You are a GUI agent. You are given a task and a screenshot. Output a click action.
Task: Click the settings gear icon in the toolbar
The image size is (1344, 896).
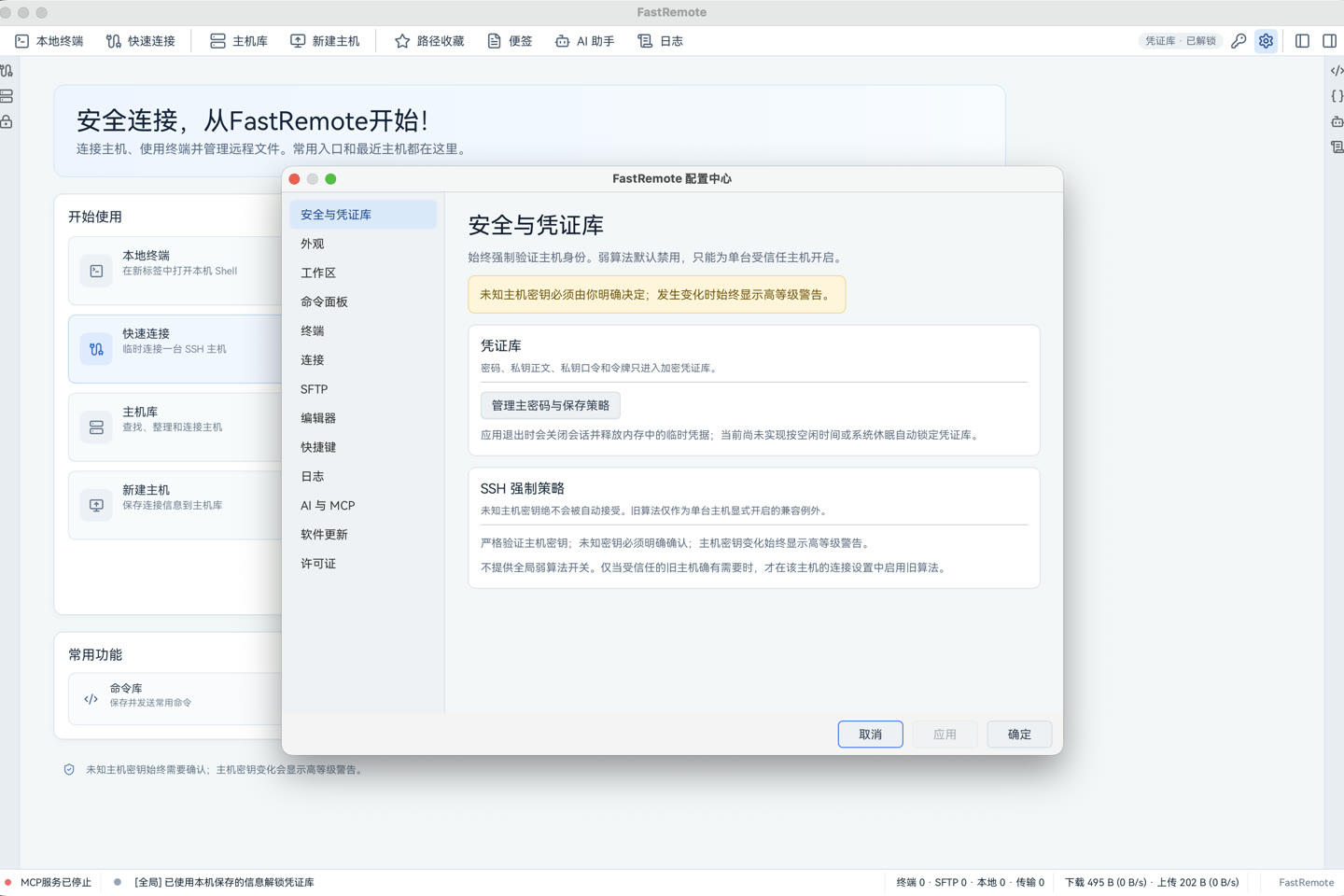point(1266,41)
